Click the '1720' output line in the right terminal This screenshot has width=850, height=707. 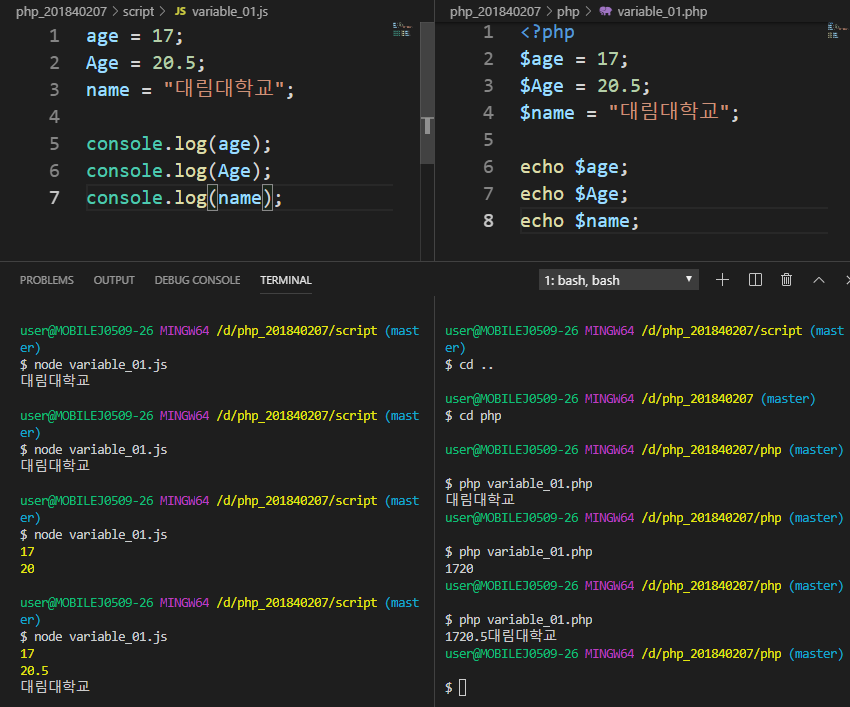click(x=459, y=569)
